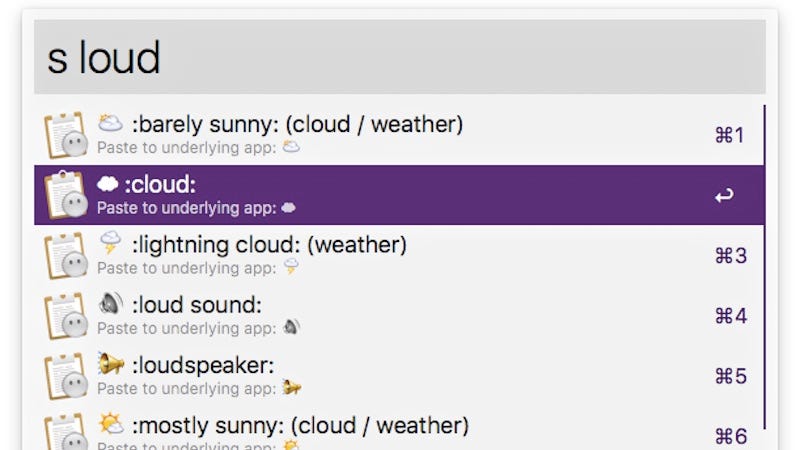Click clipboard icon beside barely sunny result
Screen dimensions: 800x450
pos(65,135)
